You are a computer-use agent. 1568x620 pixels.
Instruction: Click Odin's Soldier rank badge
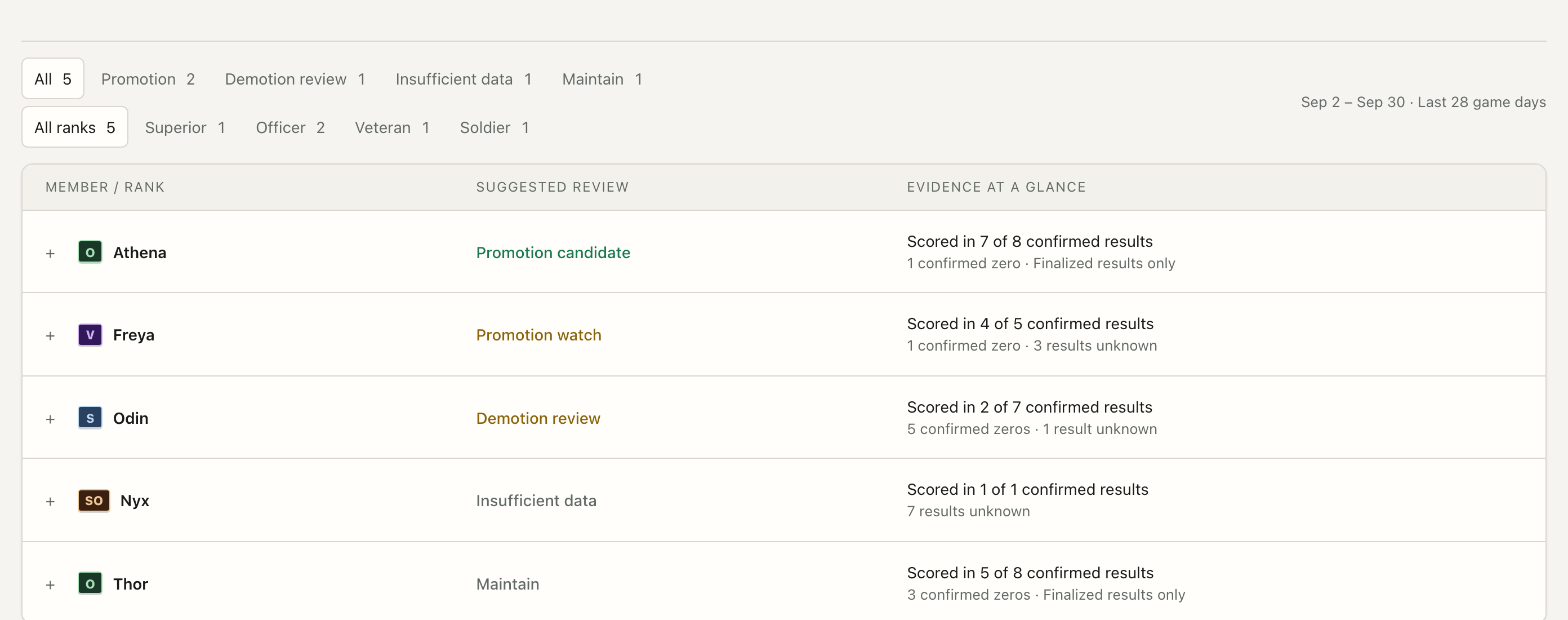(90, 418)
